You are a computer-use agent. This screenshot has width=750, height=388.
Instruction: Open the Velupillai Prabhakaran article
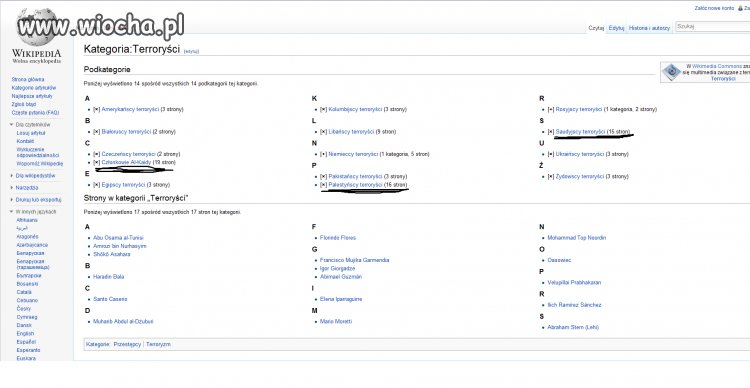click(x=574, y=283)
